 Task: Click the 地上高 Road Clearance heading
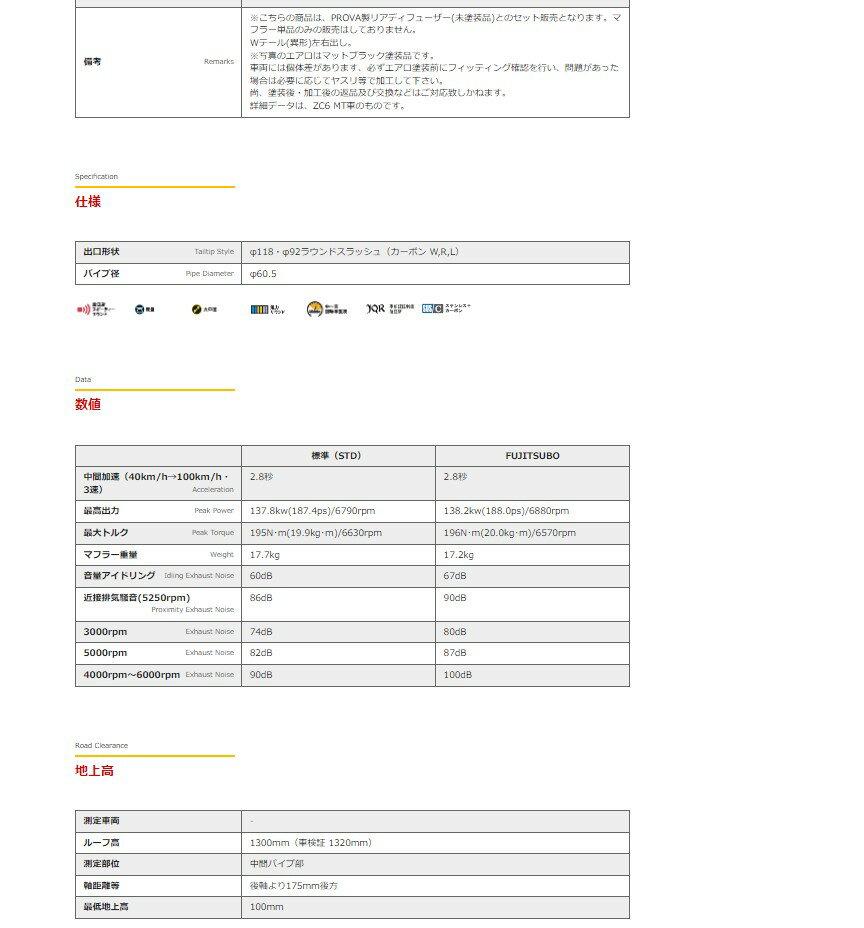(94, 770)
